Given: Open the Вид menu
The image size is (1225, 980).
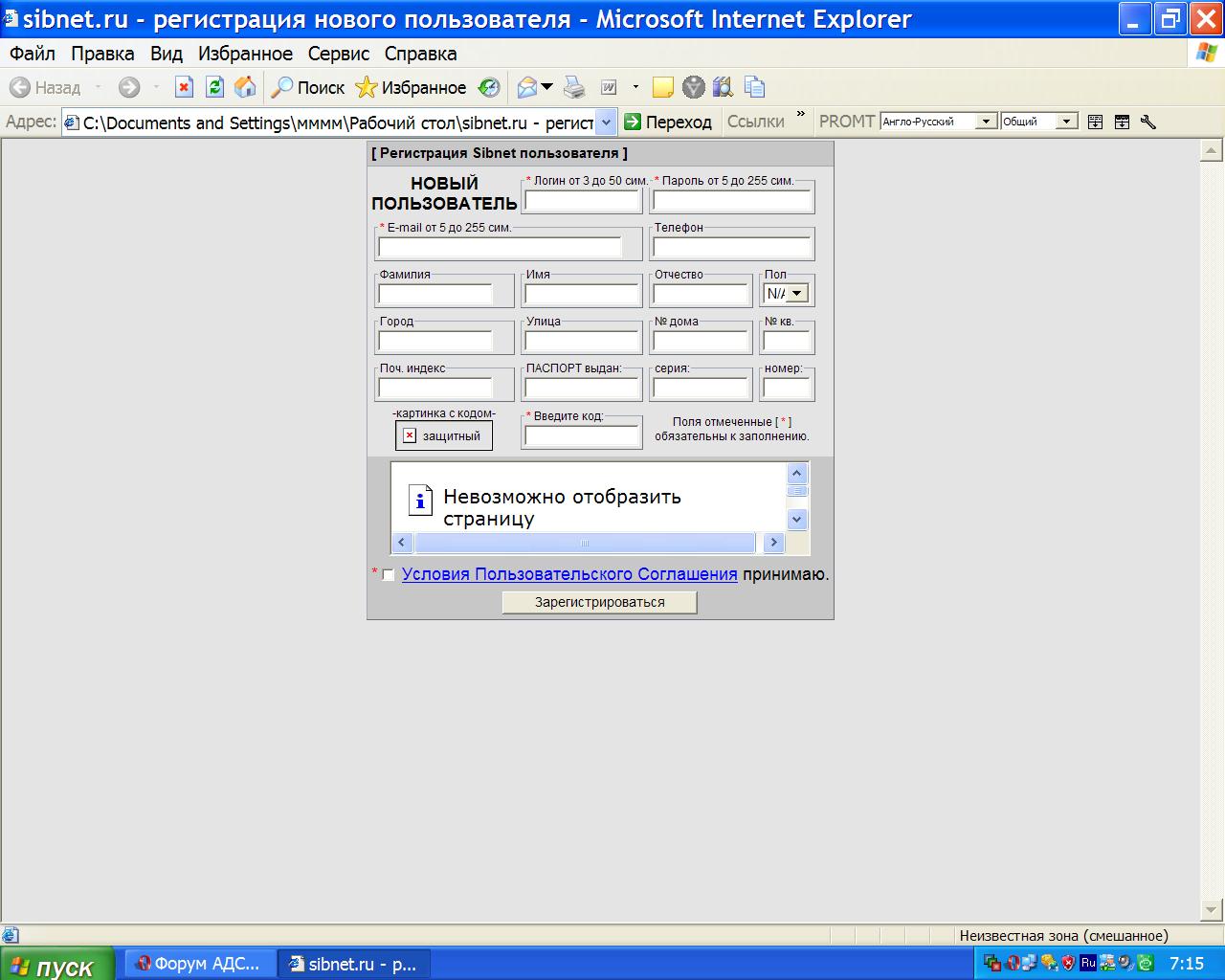Looking at the screenshot, I should 167,54.
